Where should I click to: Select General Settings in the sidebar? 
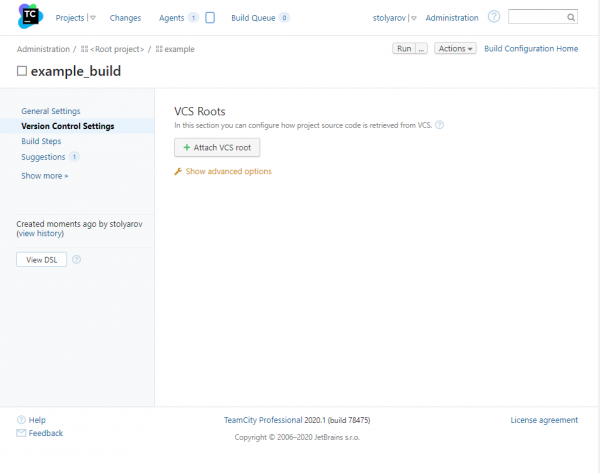(x=51, y=111)
